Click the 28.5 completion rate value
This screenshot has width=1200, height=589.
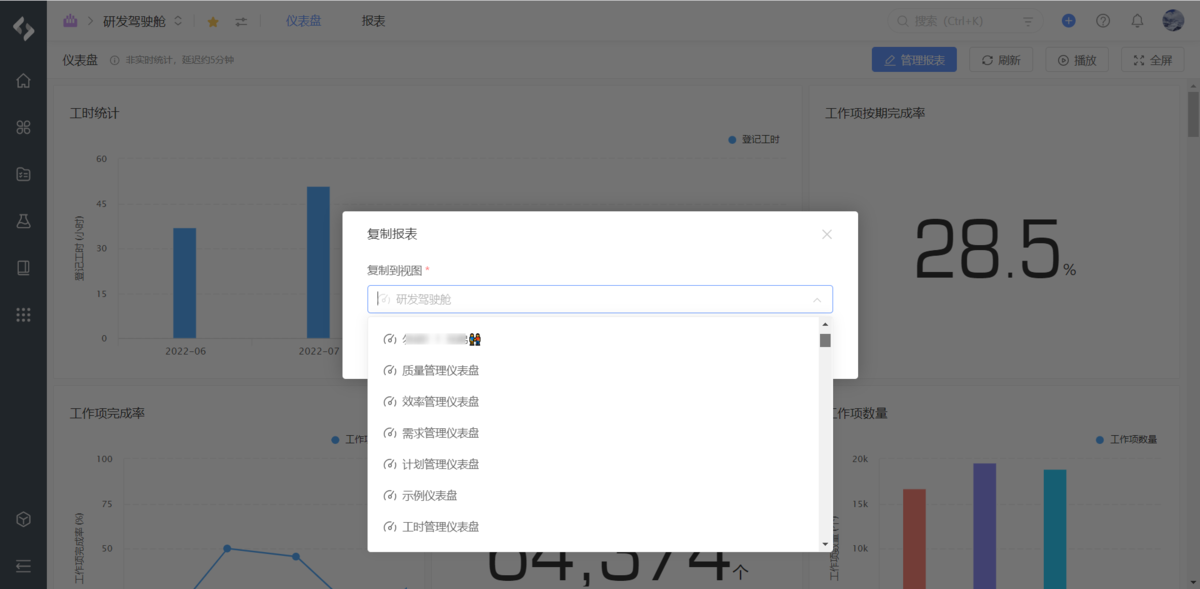pos(988,250)
